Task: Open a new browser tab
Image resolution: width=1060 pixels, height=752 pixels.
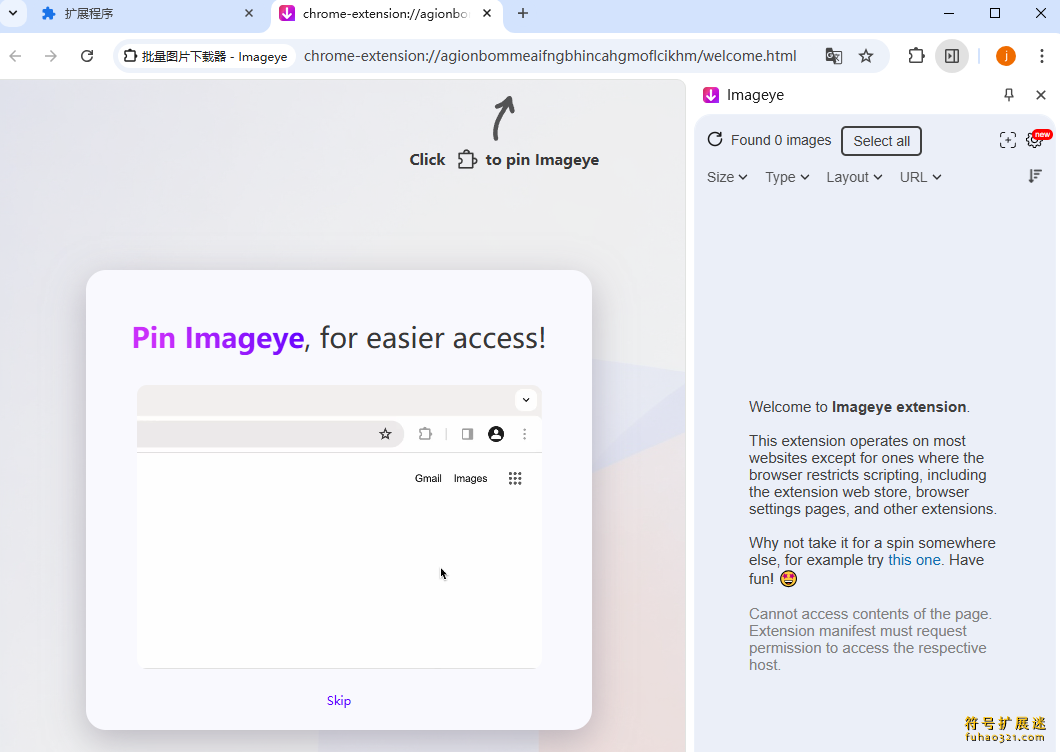Action: click(523, 14)
